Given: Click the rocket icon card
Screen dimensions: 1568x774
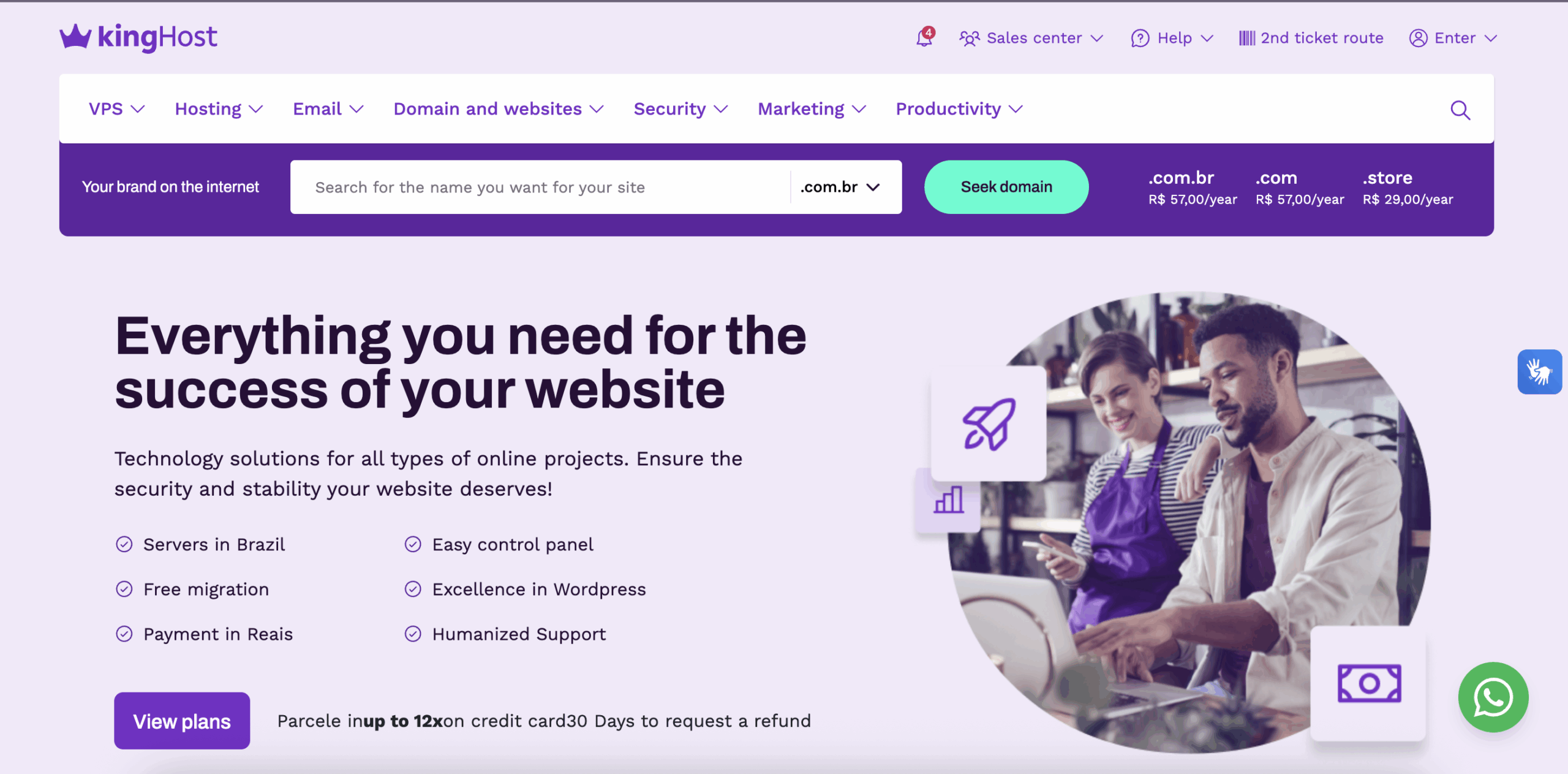Looking at the screenshot, I should [989, 423].
